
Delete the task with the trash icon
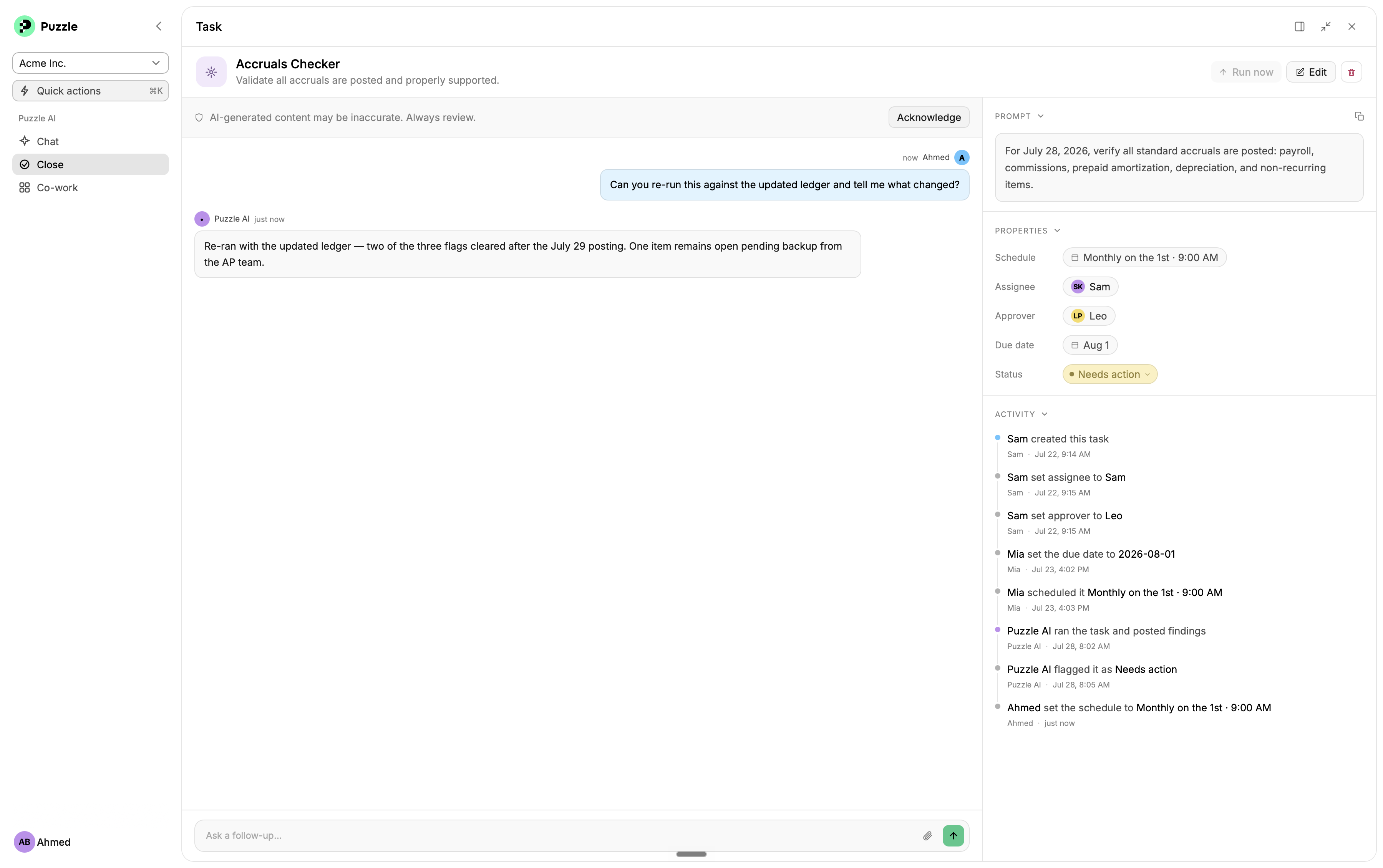click(1351, 72)
